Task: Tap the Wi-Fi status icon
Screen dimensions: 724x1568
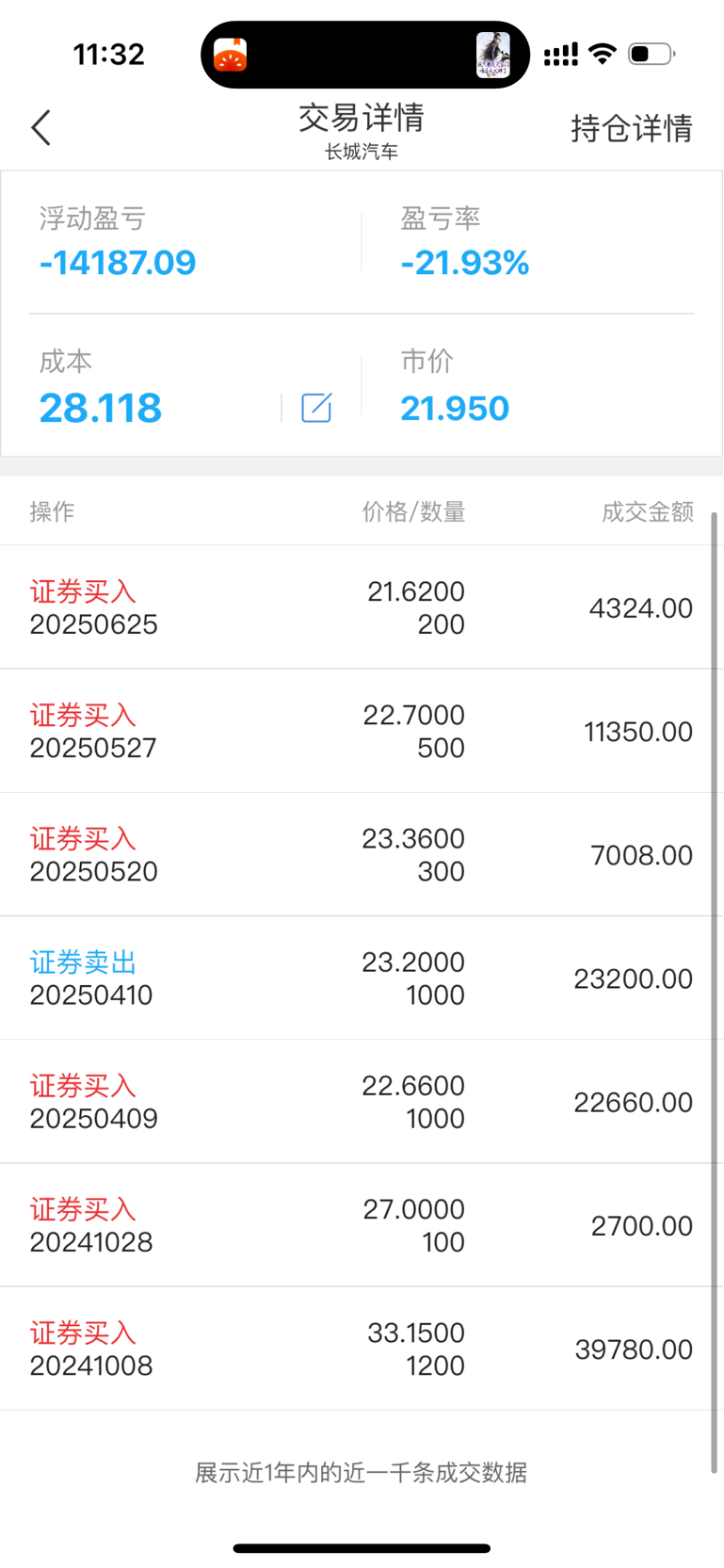Action: point(603,54)
